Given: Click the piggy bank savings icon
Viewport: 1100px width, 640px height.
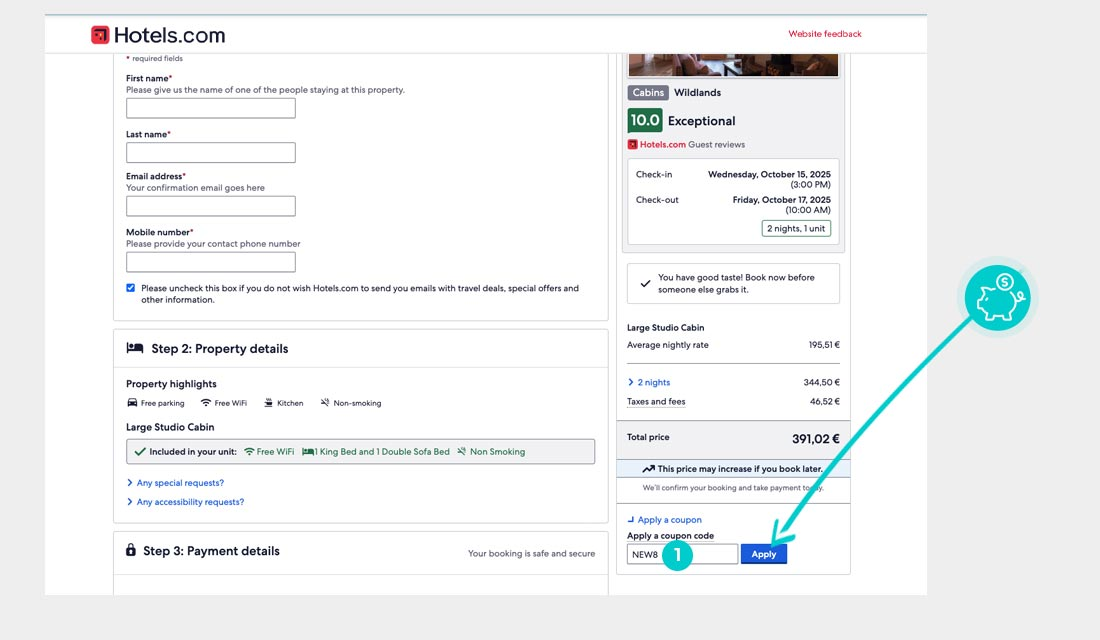Looking at the screenshot, I should pyautogui.click(x=1000, y=299).
